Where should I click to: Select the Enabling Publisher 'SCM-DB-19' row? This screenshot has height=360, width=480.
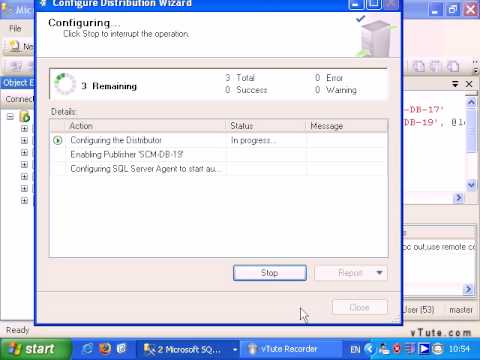pos(218,155)
